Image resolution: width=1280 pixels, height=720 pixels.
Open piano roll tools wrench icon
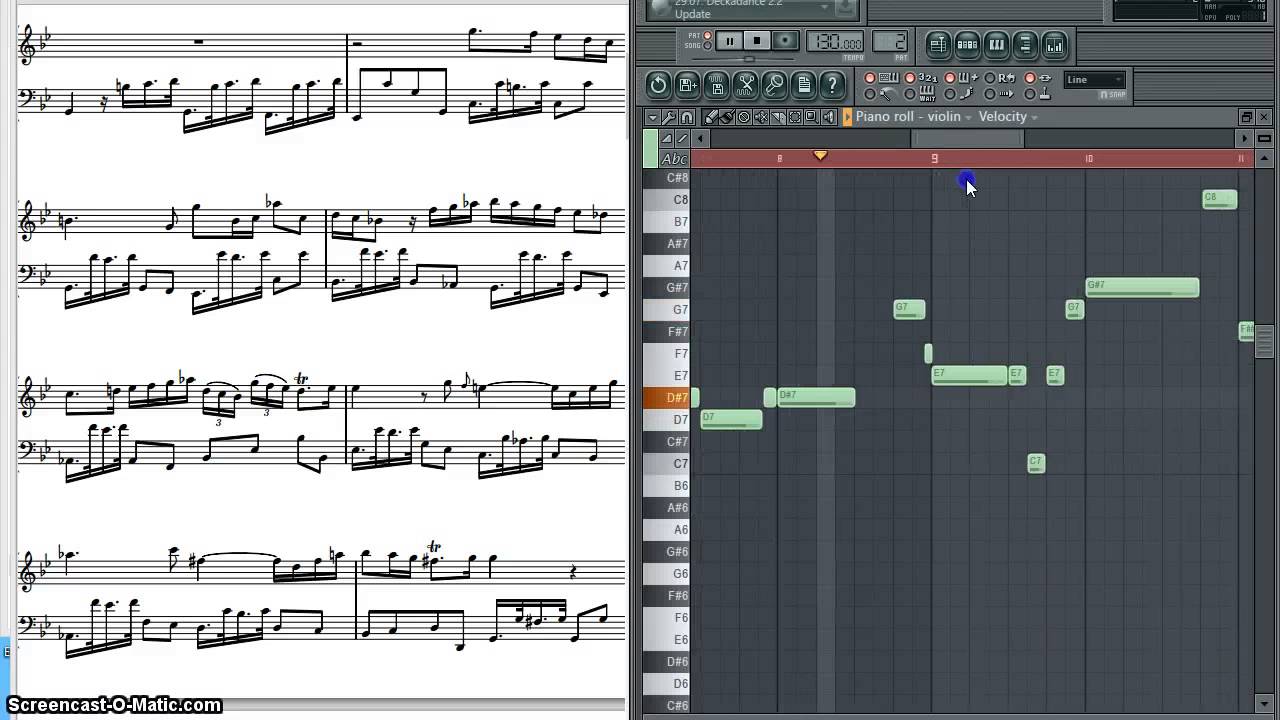coord(669,117)
